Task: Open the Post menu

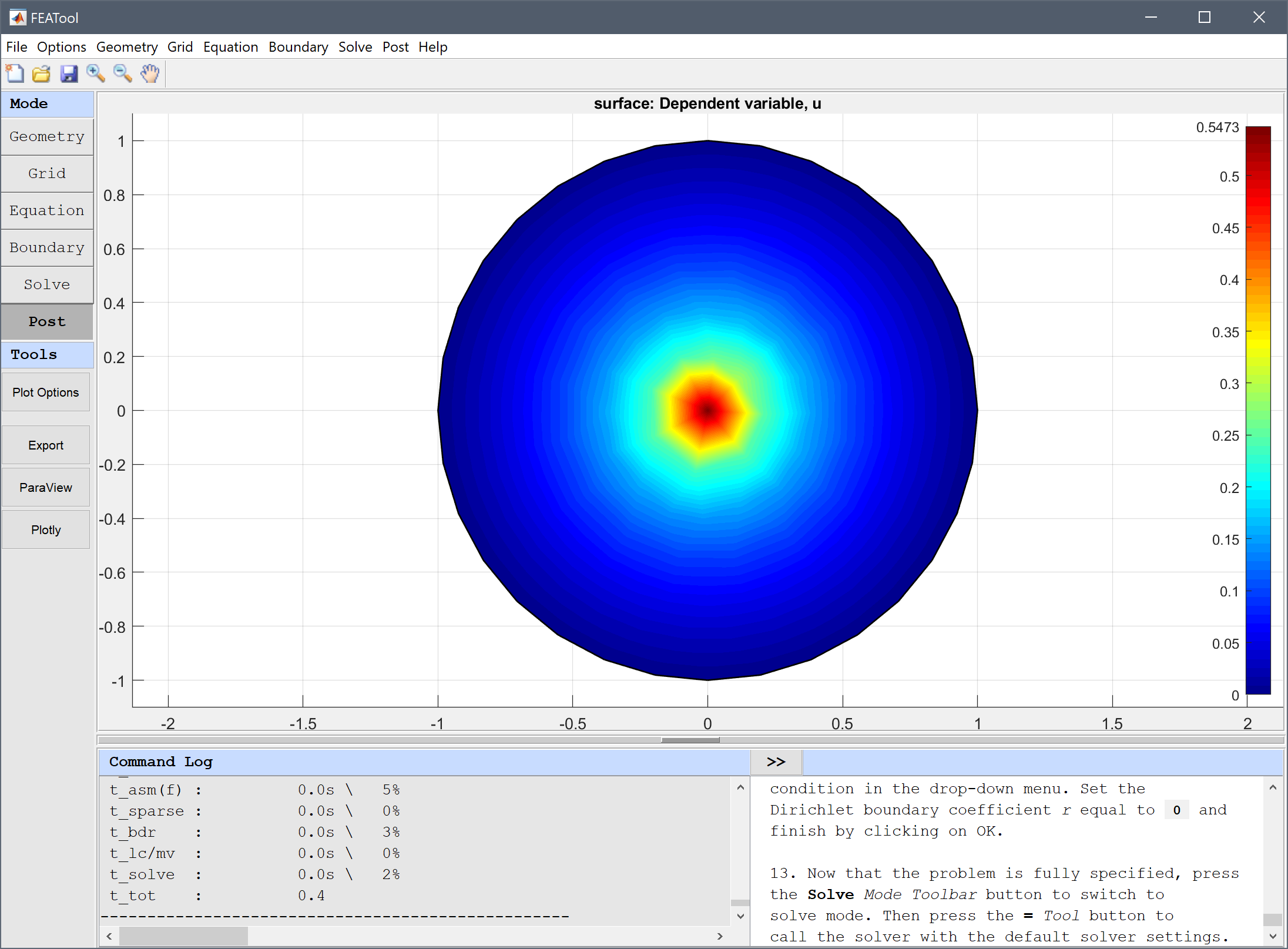Action: 395,47
